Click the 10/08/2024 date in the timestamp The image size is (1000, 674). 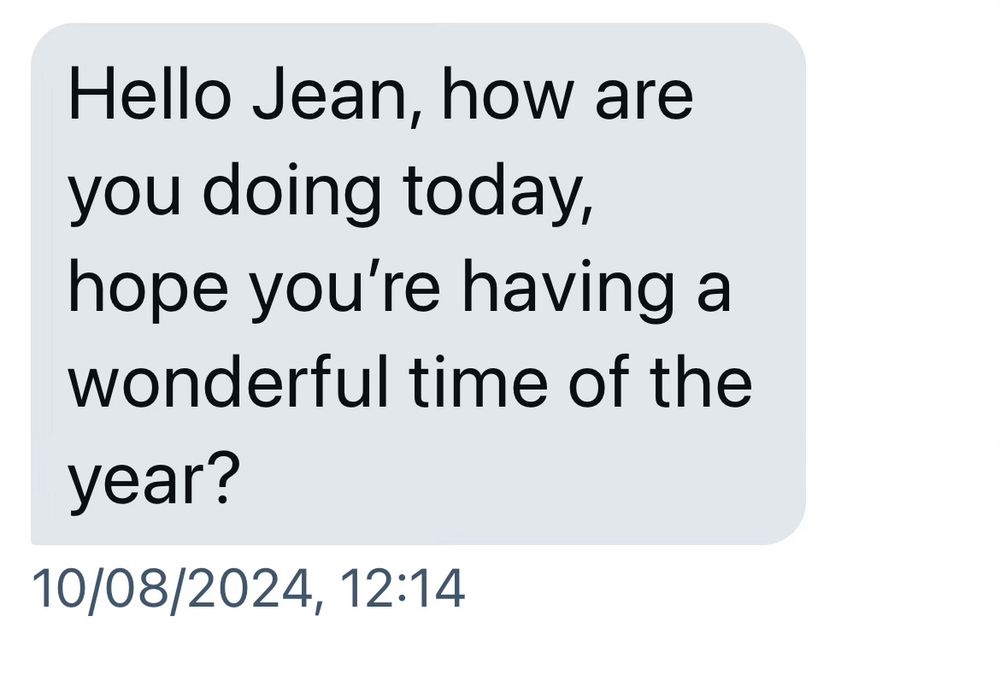169,590
